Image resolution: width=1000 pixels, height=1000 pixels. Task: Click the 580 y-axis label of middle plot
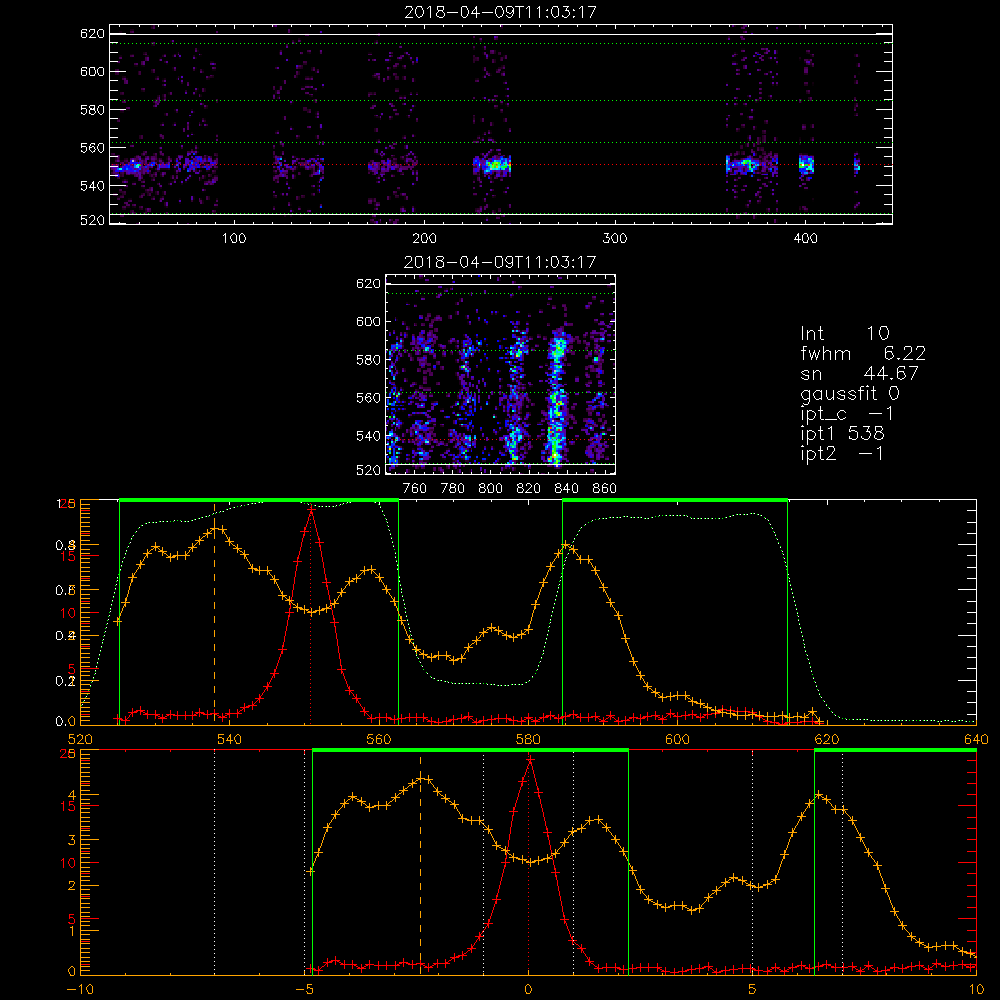(x=368, y=360)
